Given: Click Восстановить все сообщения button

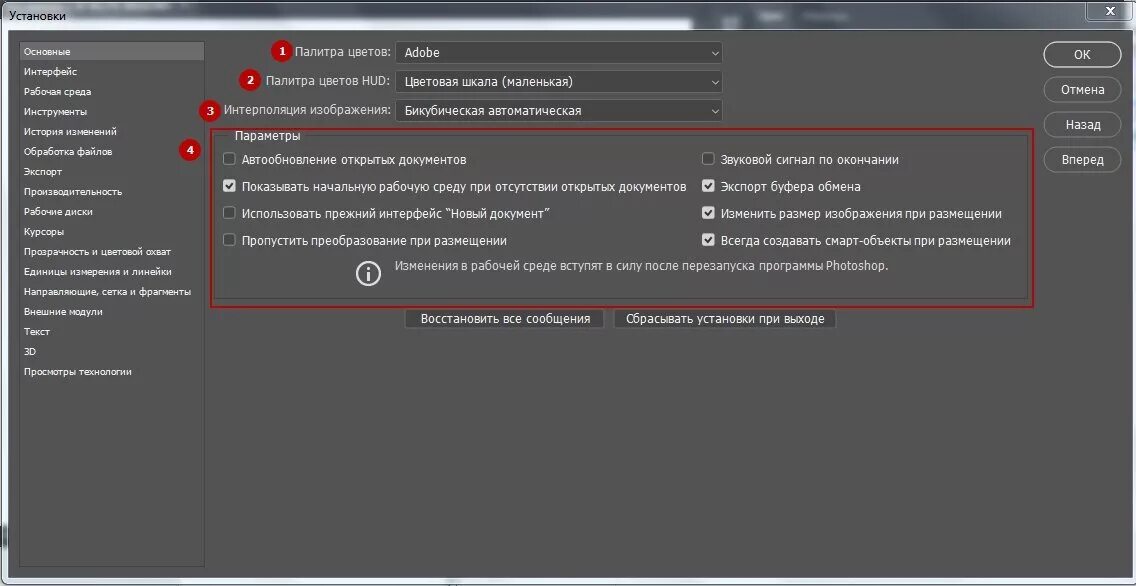Looking at the screenshot, I should [504, 319].
